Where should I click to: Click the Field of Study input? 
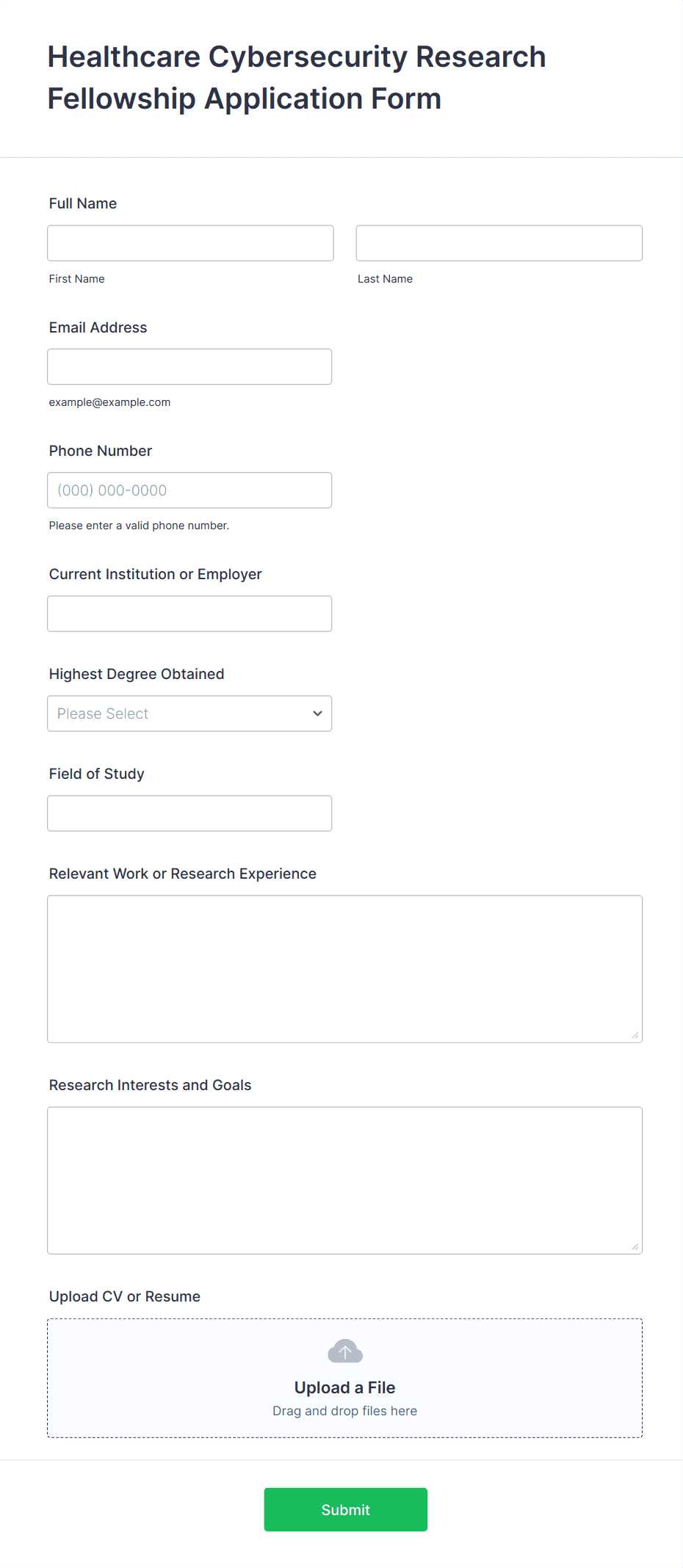189,813
